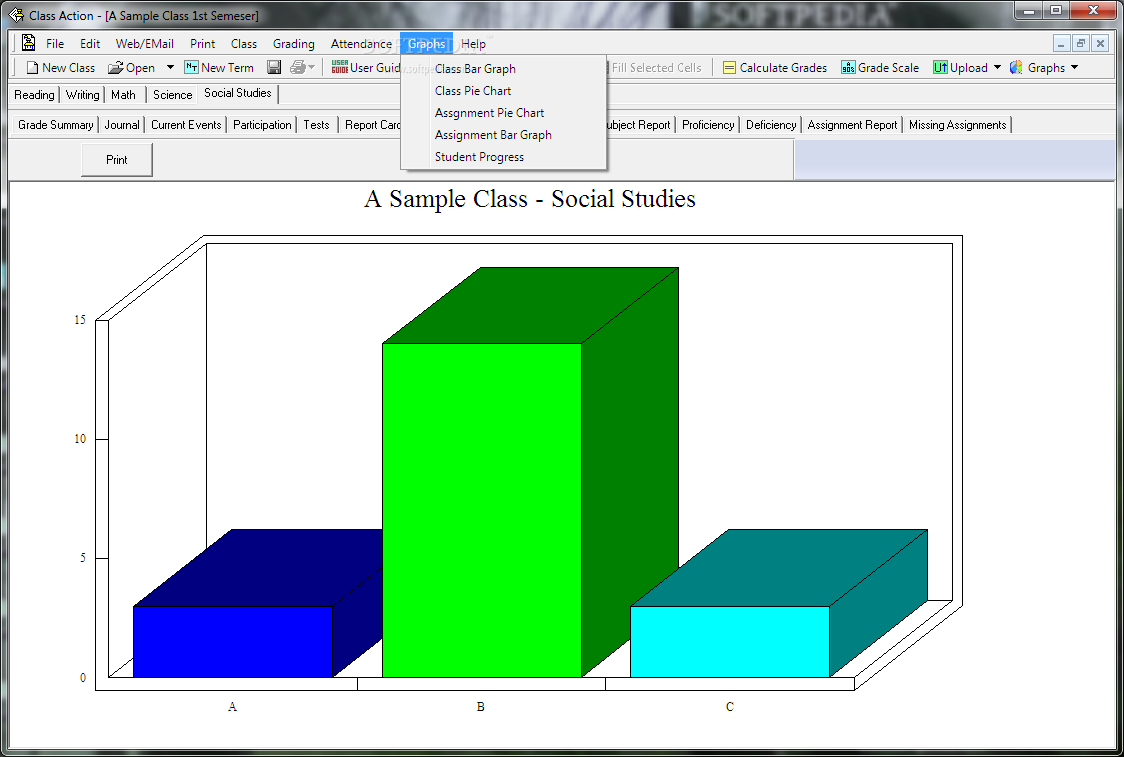Open the Current Events tab
Image resolution: width=1124 pixels, height=757 pixels.
186,125
